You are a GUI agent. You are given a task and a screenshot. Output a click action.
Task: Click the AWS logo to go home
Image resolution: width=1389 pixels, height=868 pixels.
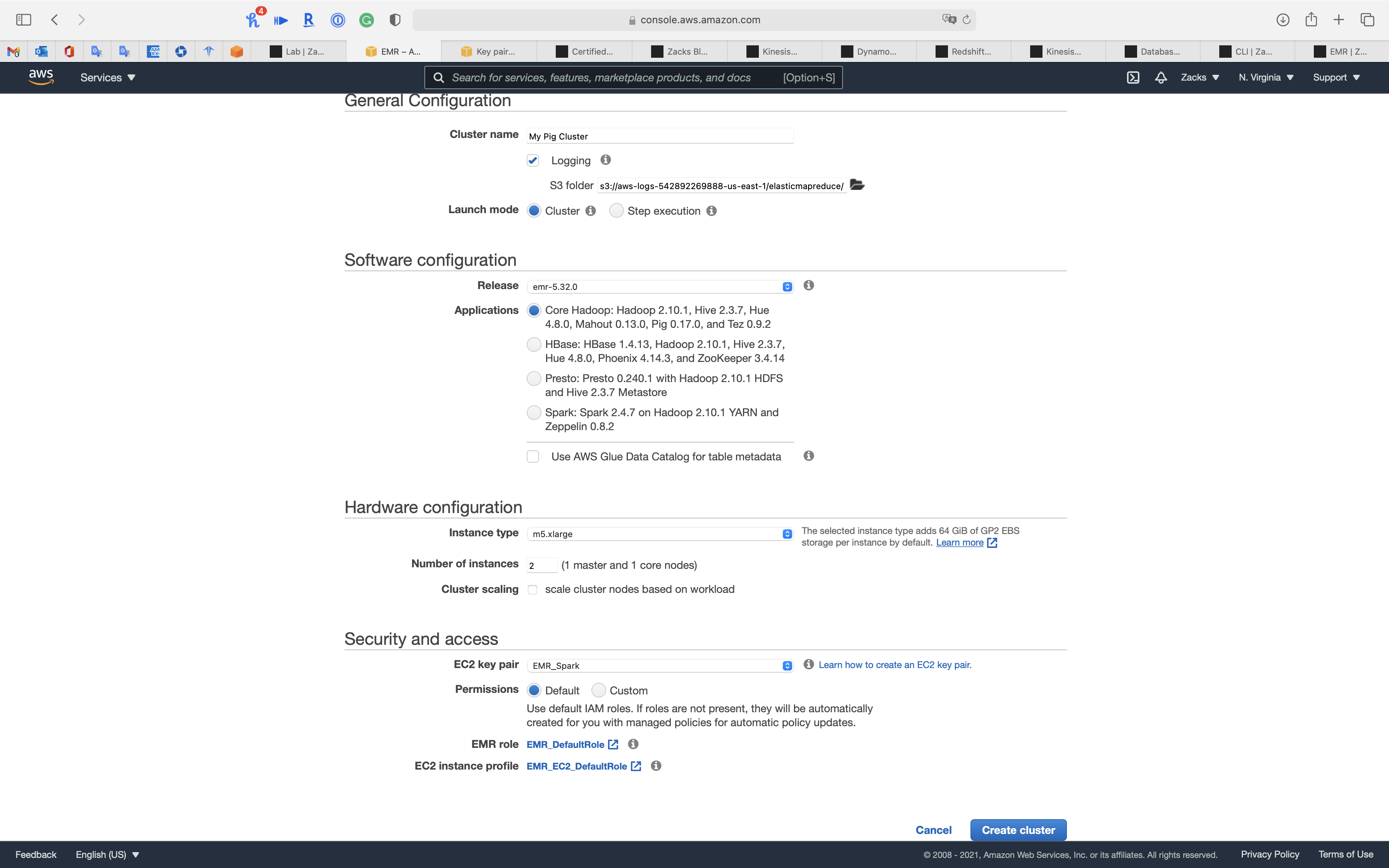coord(41,77)
